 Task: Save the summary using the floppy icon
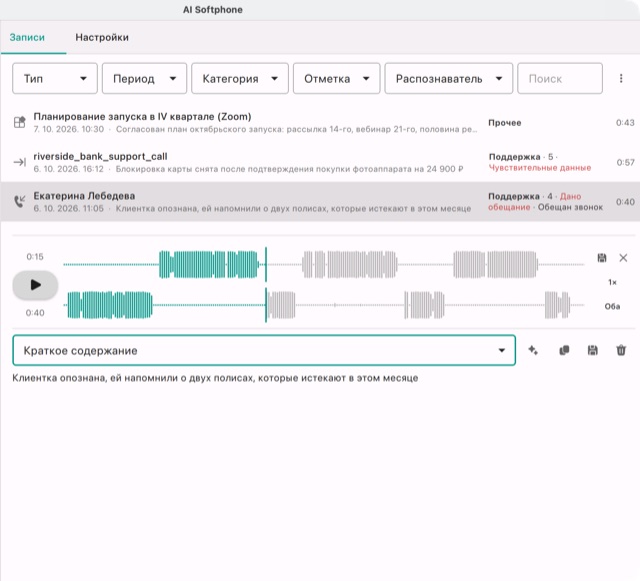593,350
